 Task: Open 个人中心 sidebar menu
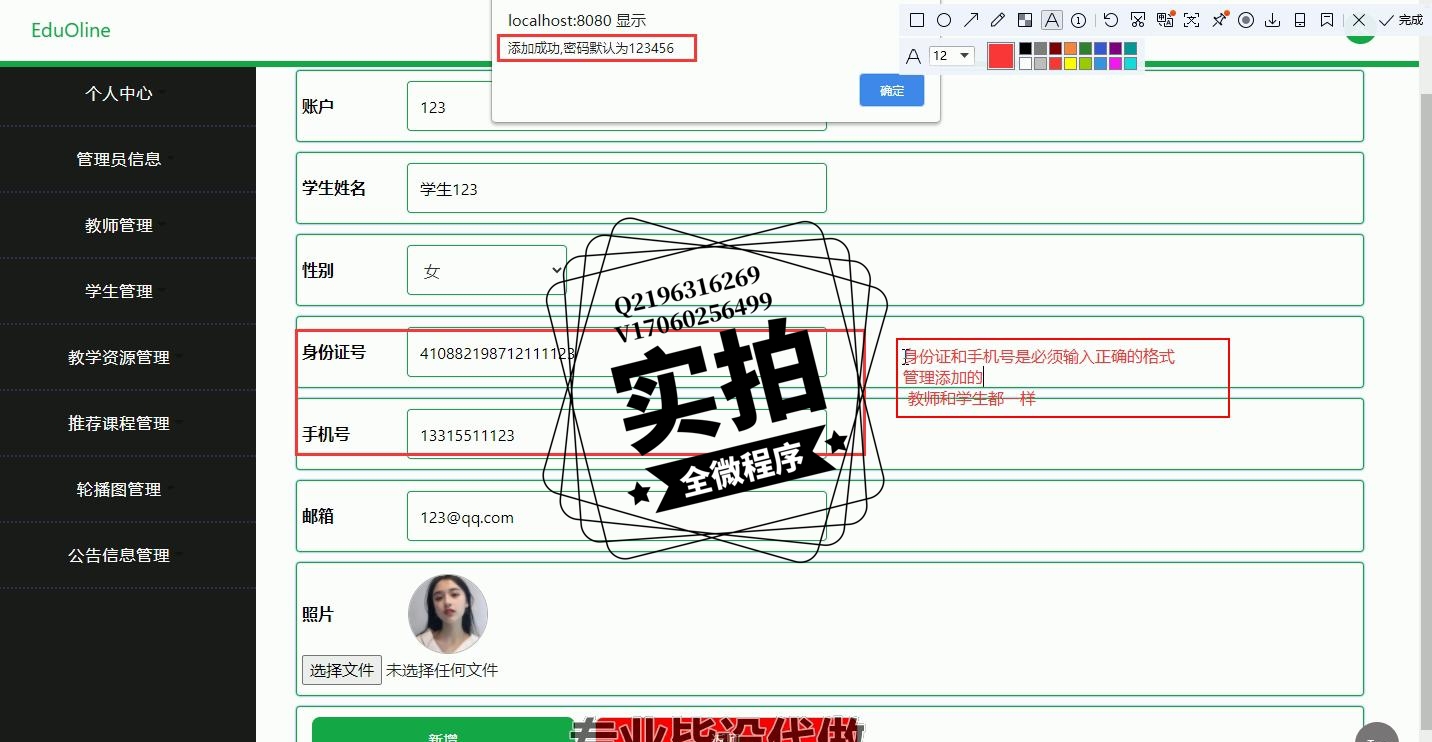click(119, 93)
